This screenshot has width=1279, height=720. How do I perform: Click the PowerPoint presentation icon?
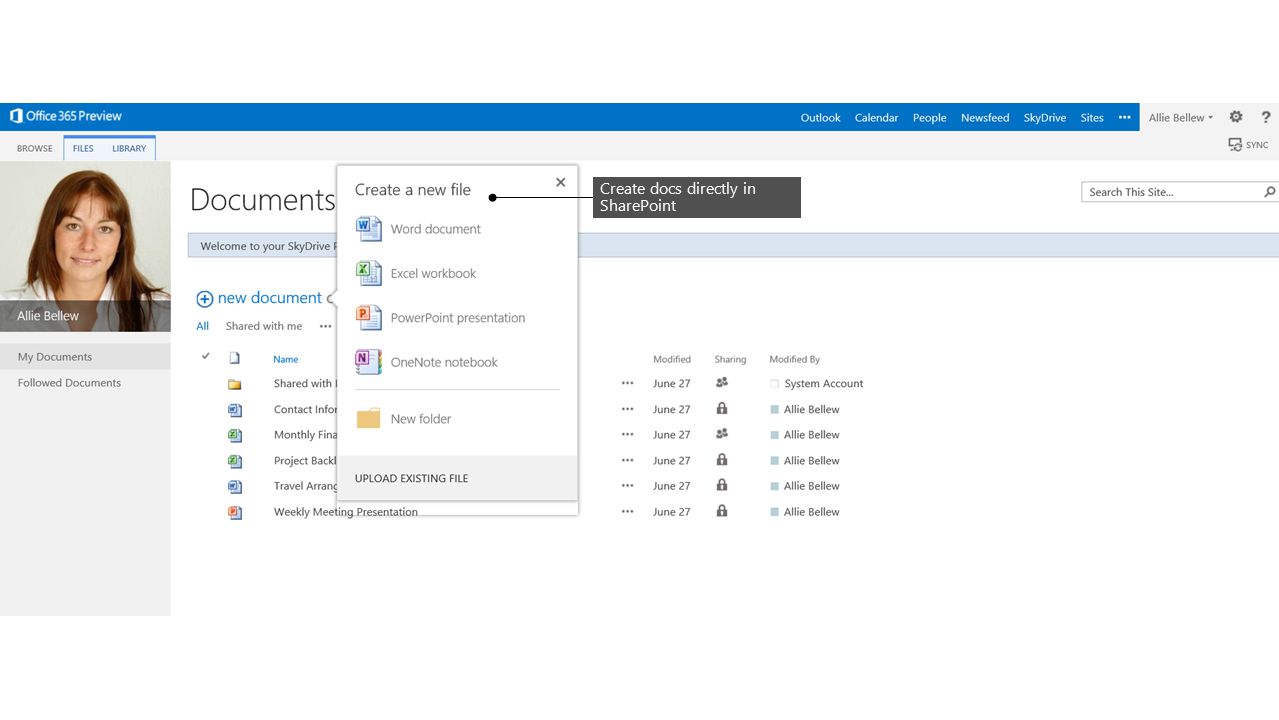click(x=369, y=318)
